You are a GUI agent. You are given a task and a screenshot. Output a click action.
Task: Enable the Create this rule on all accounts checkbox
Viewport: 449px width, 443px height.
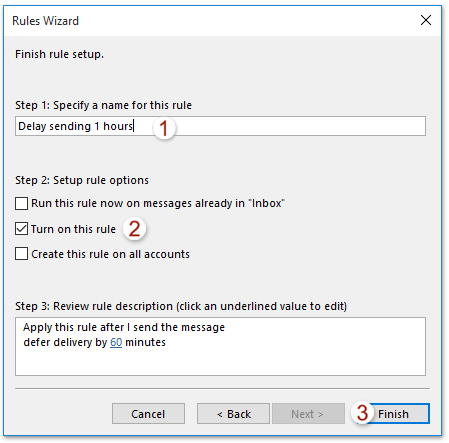(21, 254)
